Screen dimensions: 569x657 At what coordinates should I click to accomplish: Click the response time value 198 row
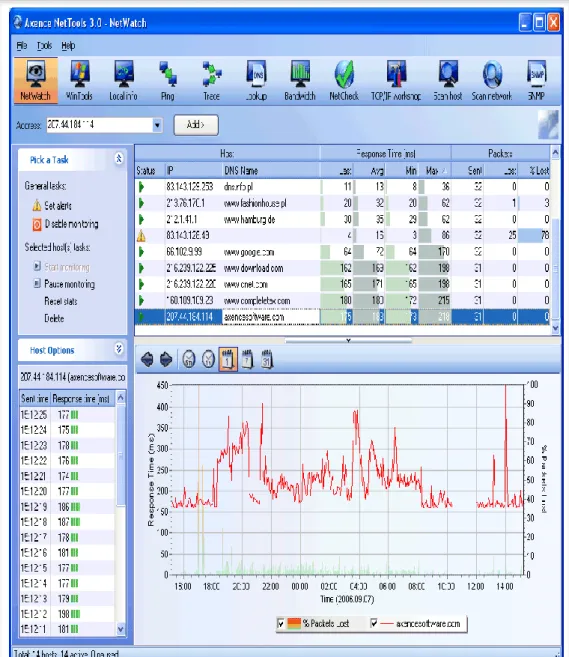click(x=67, y=614)
